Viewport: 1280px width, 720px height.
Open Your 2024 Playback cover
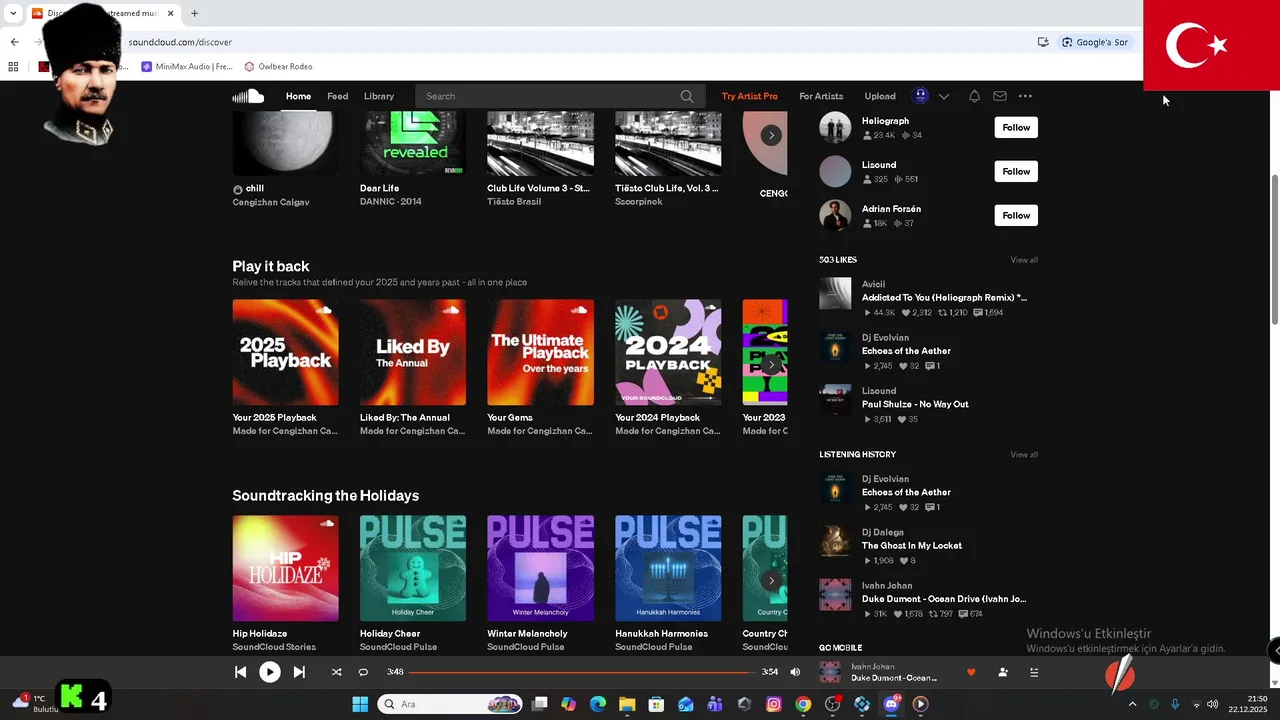668,352
